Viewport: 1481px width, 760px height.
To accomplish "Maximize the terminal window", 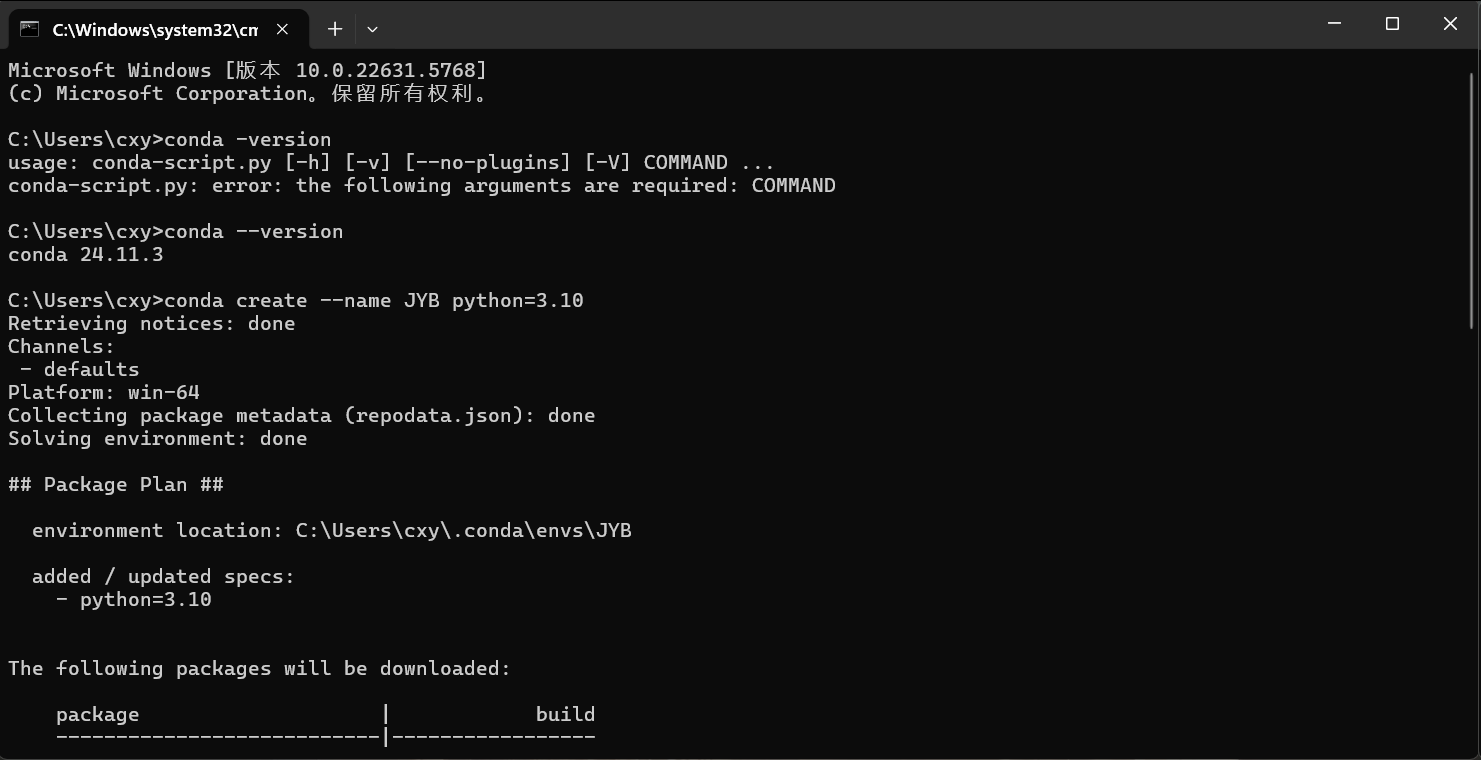I will pos(1392,24).
